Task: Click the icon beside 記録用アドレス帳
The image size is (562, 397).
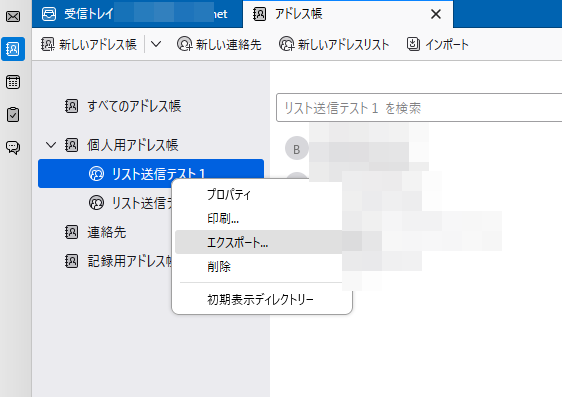Action: (x=71, y=261)
